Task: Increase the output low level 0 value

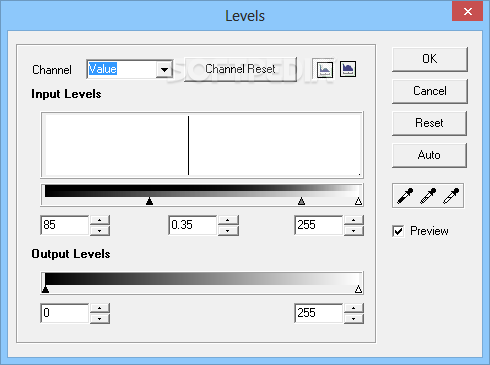Action: [x=100, y=308]
